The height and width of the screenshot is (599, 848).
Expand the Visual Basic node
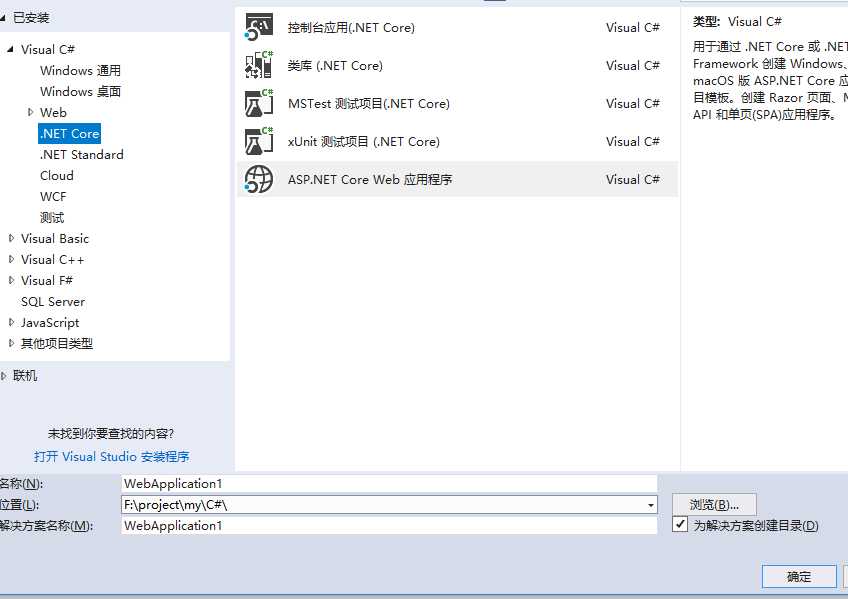(x=11, y=238)
